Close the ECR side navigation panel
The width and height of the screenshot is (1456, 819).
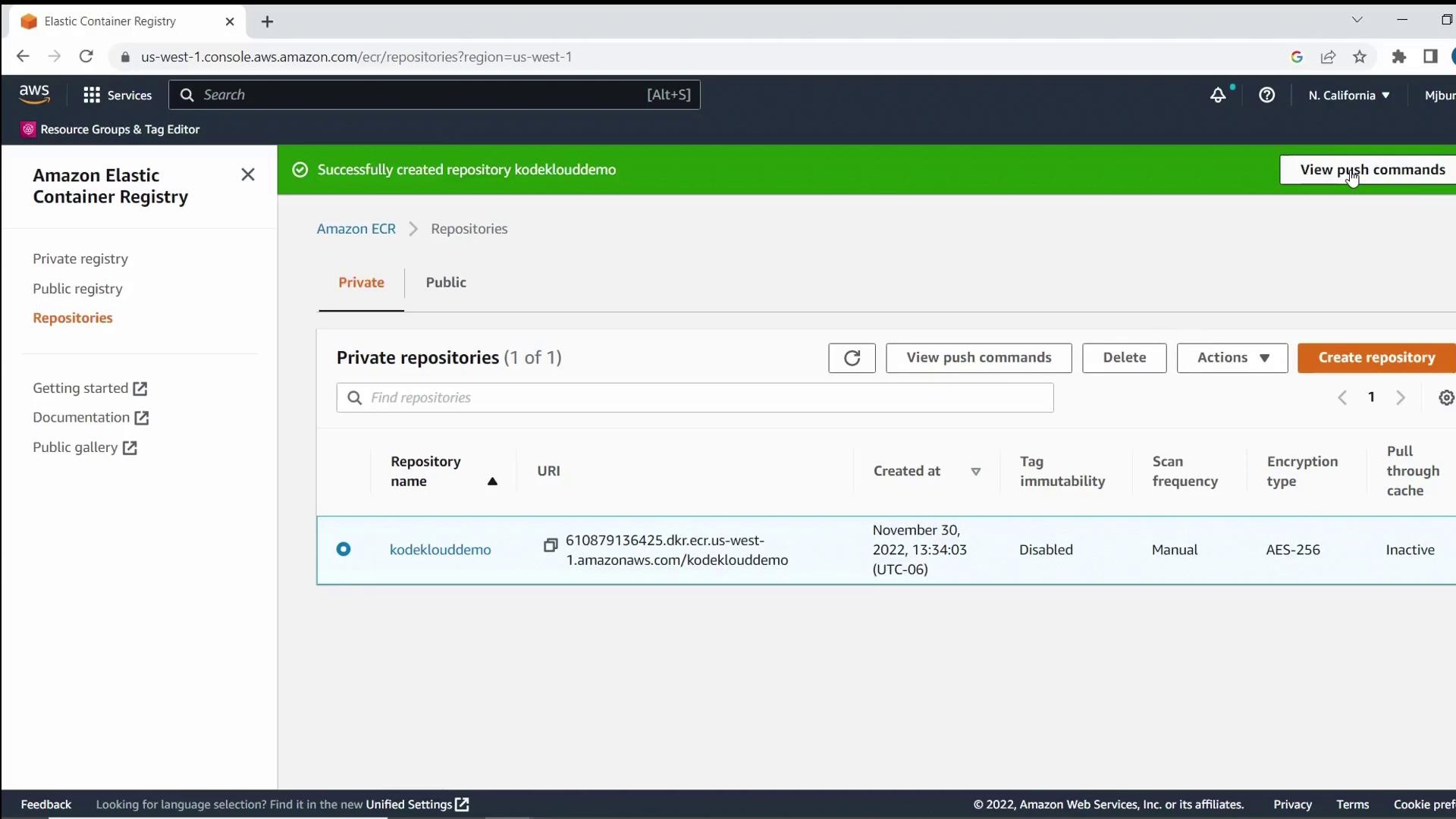pos(248,175)
